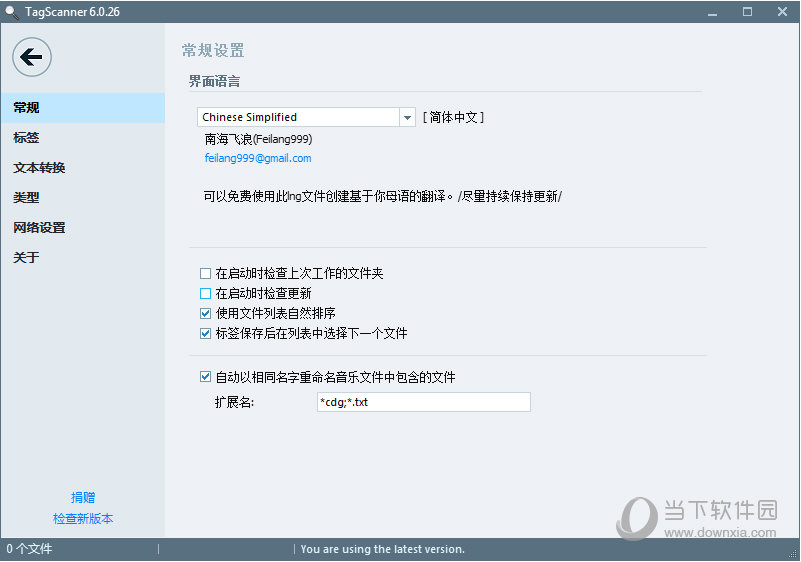Expand the language list dropdown arrow
The width and height of the screenshot is (801, 562).
pyautogui.click(x=407, y=117)
